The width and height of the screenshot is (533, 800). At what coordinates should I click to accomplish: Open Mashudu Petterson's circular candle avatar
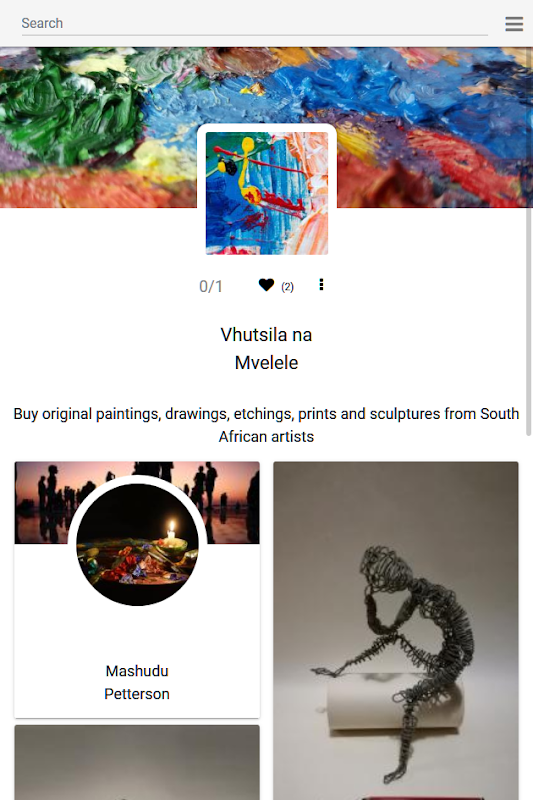(x=137, y=544)
